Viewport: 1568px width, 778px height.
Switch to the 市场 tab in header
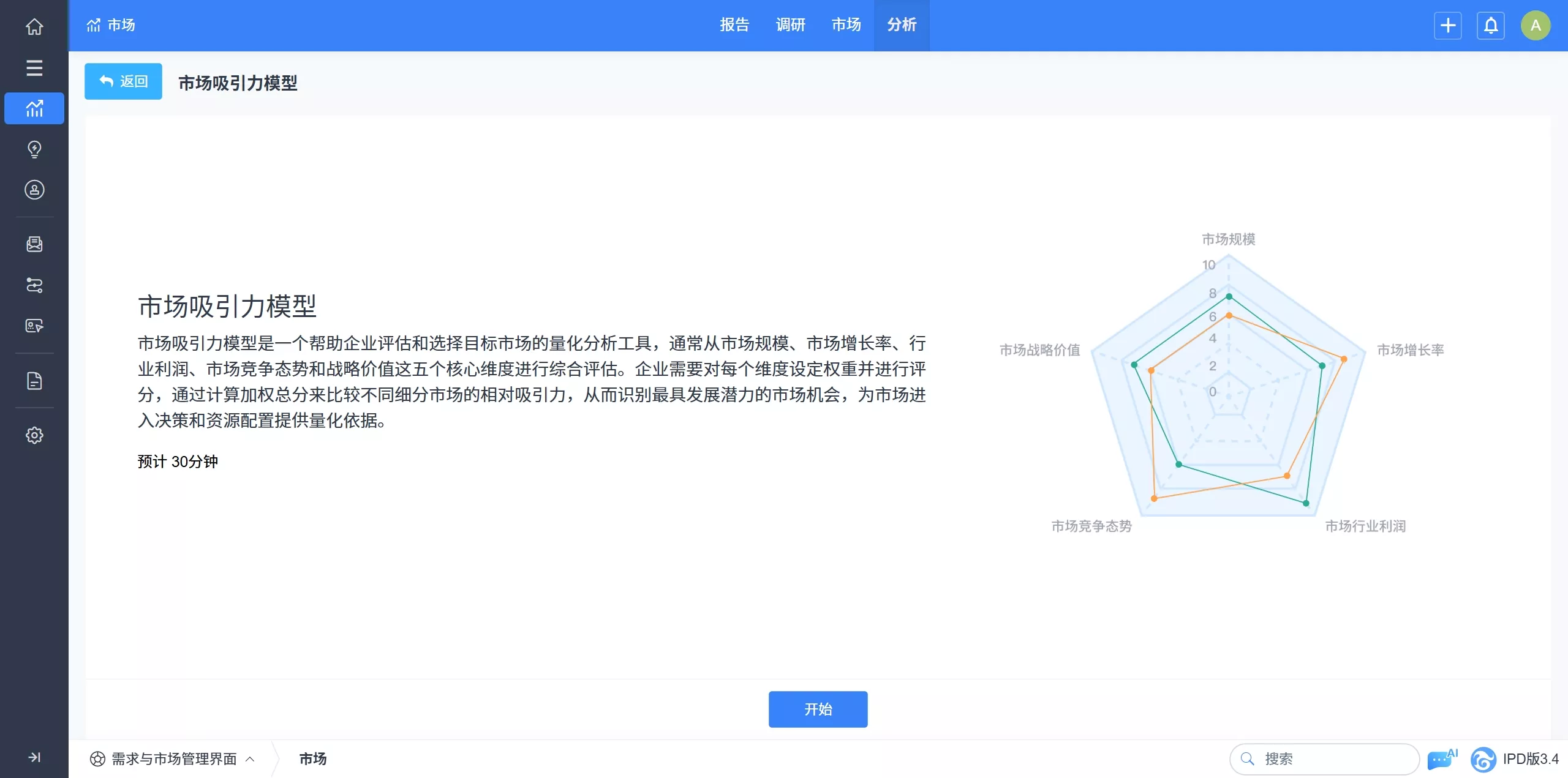pyautogui.click(x=846, y=25)
